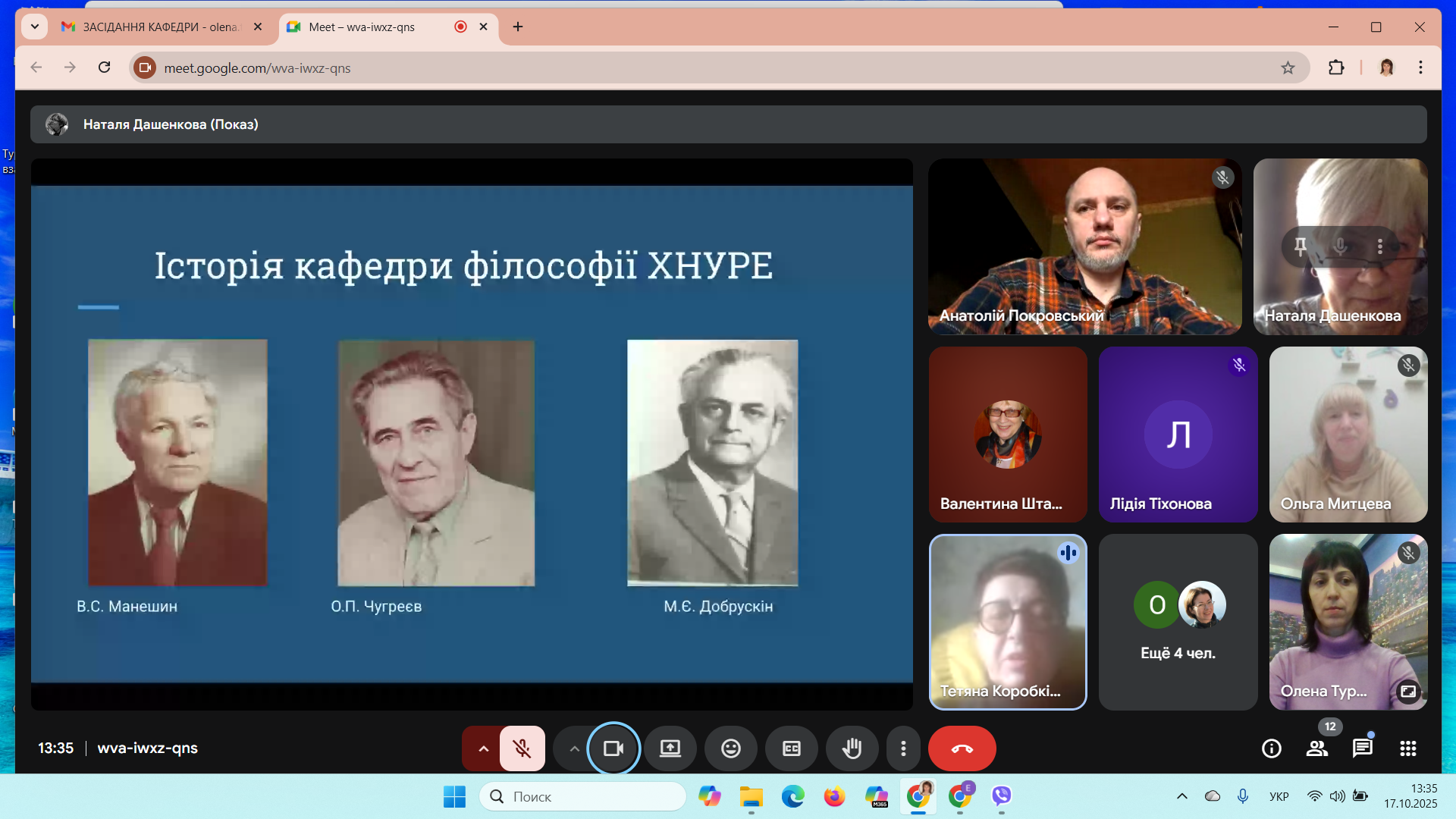
Task: Open the activities grid icon
Action: click(1407, 748)
